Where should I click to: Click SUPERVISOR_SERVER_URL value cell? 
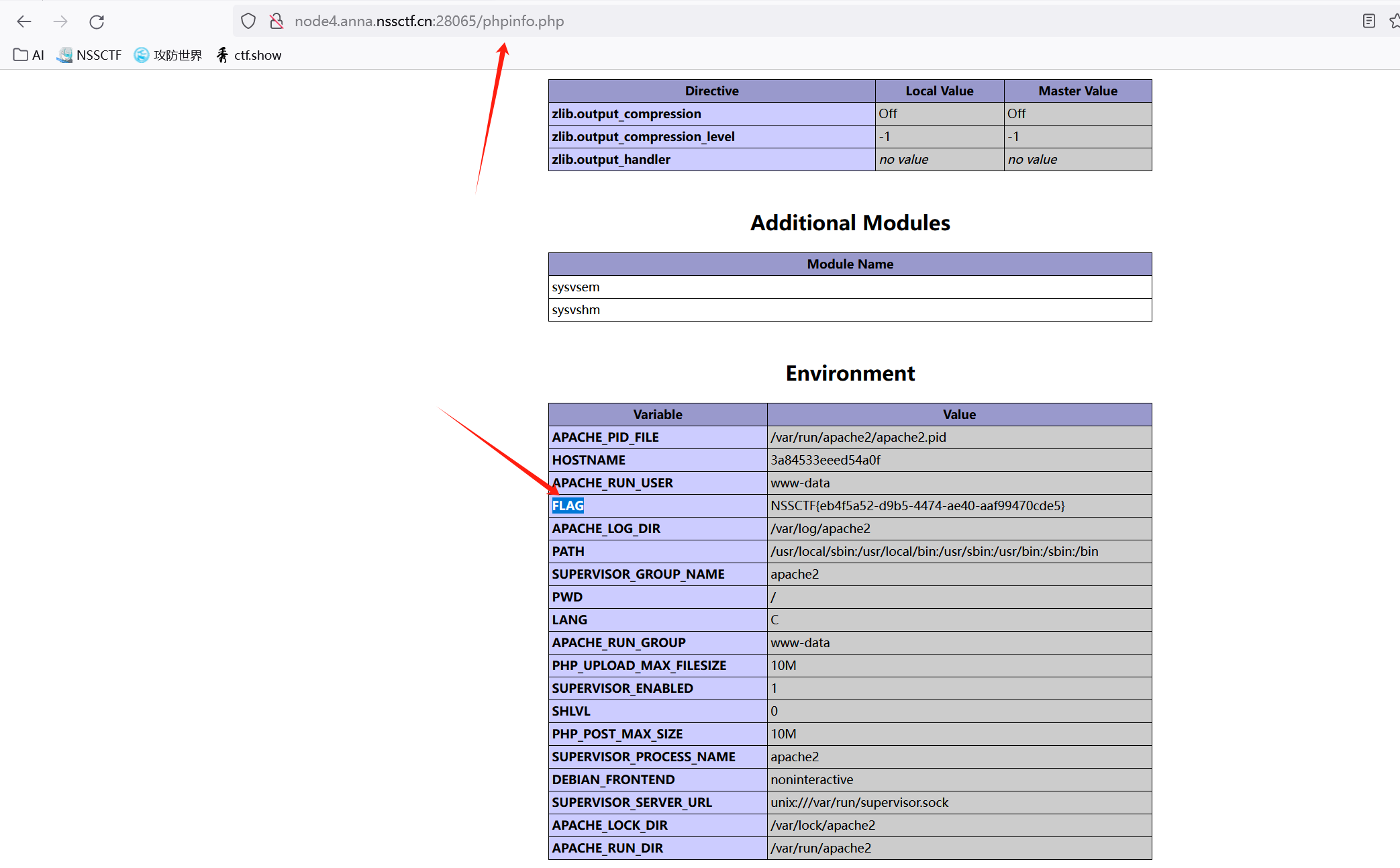point(859,802)
